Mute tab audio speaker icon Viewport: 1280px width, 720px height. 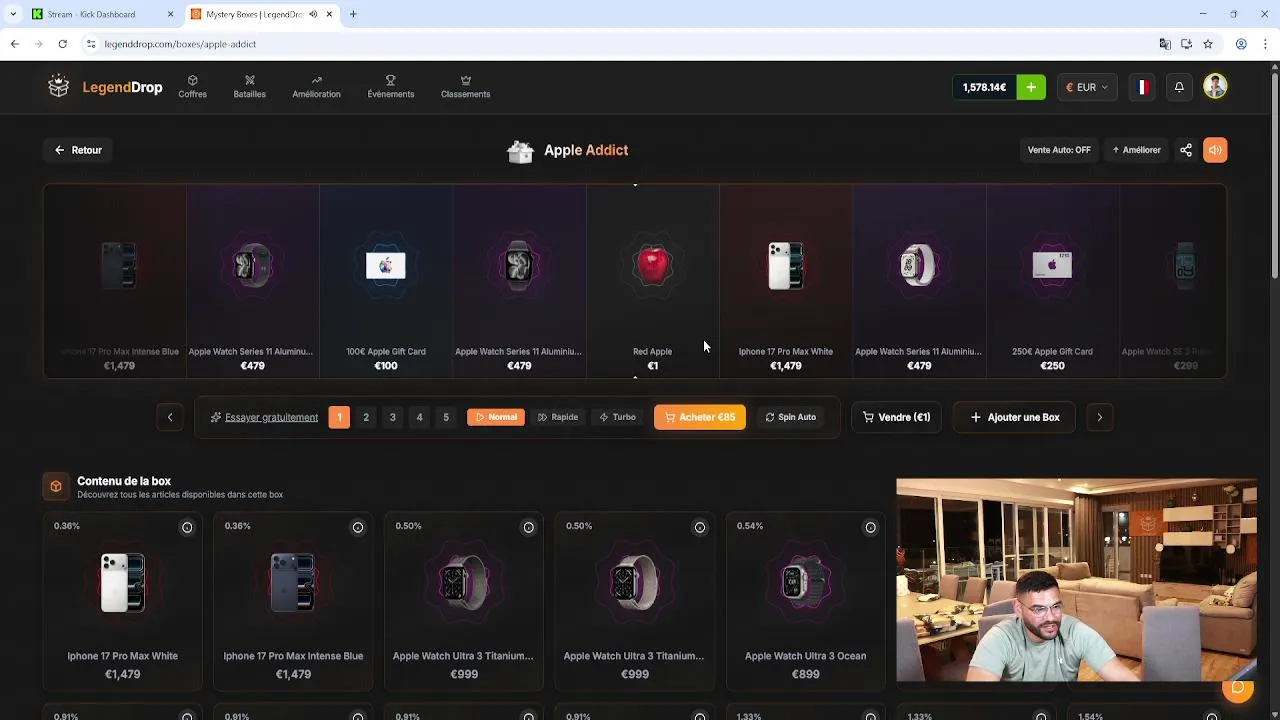click(x=313, y=14)
